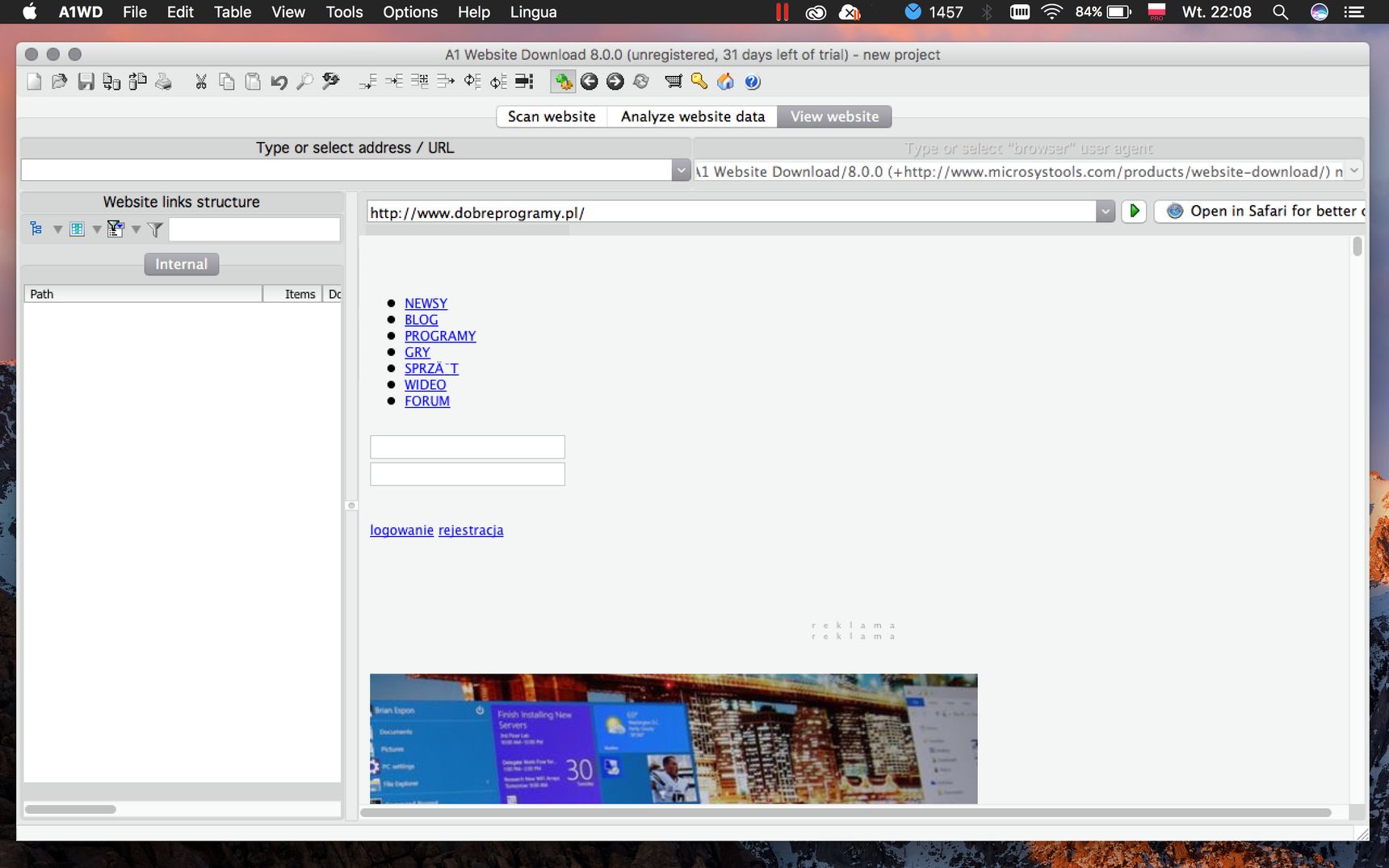
Task: Click the tree view icon in links structure
Action: pos(36,229)
